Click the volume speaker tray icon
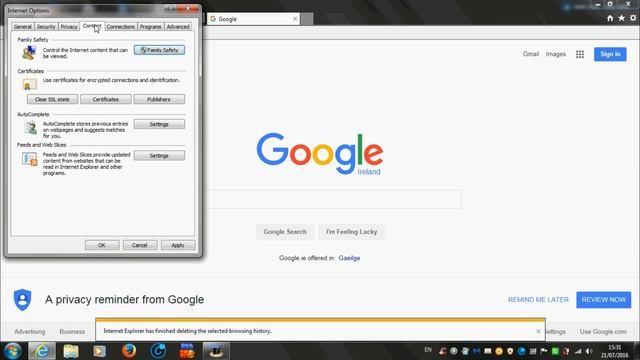 (x=589, y=351)
